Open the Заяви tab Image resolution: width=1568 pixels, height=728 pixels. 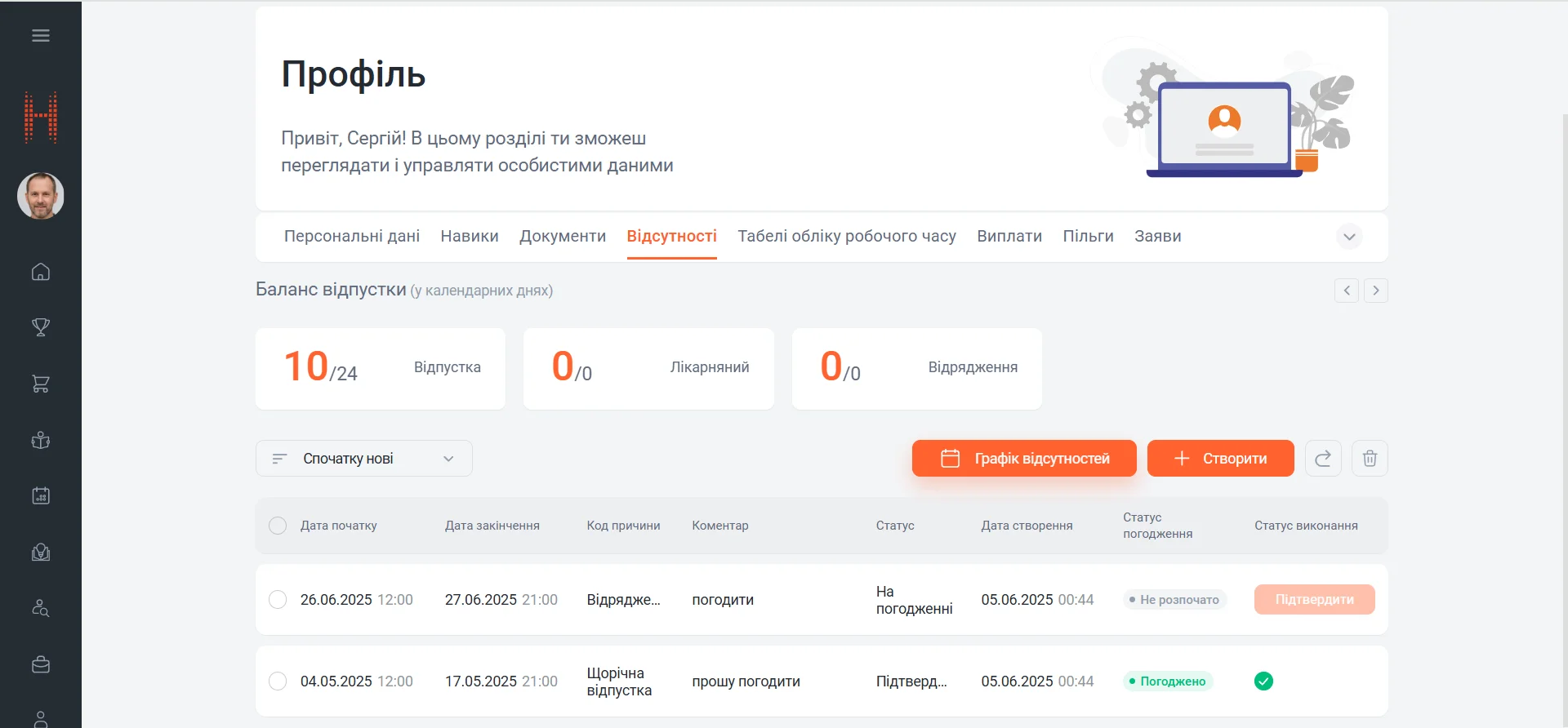(1158, 236)
